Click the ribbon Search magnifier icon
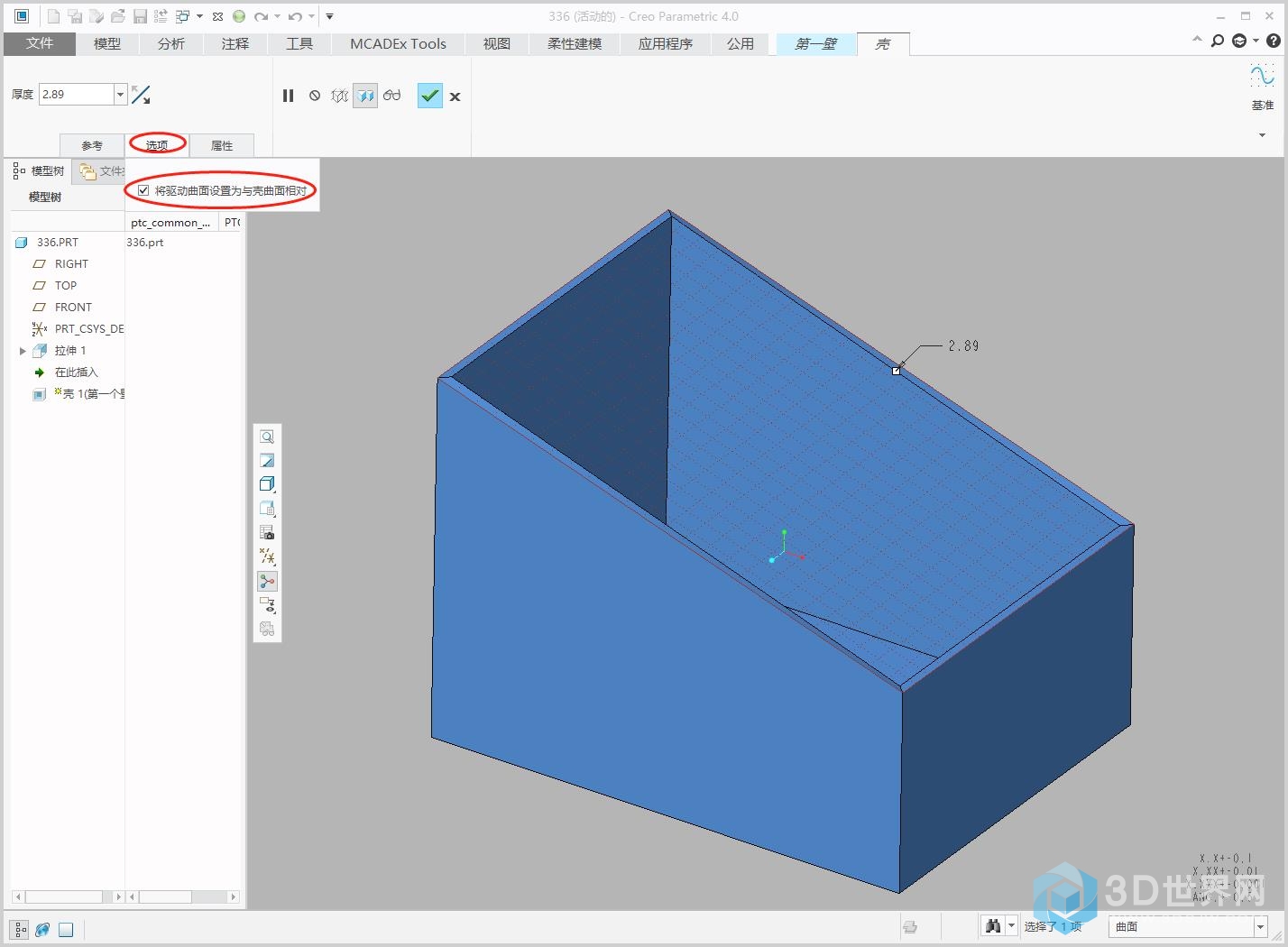This screenshot has height=947, width=1288. [1217, 41]
